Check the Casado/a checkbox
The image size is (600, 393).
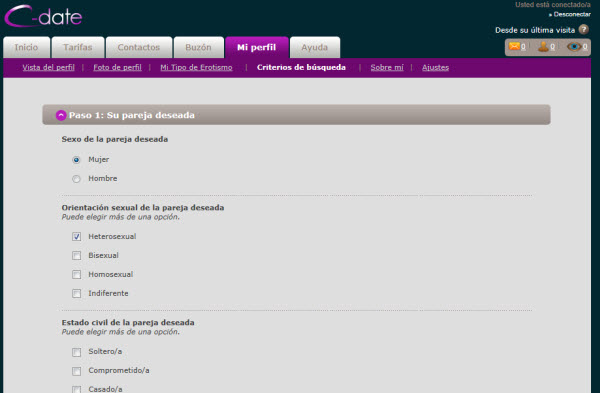coord(77,390)
